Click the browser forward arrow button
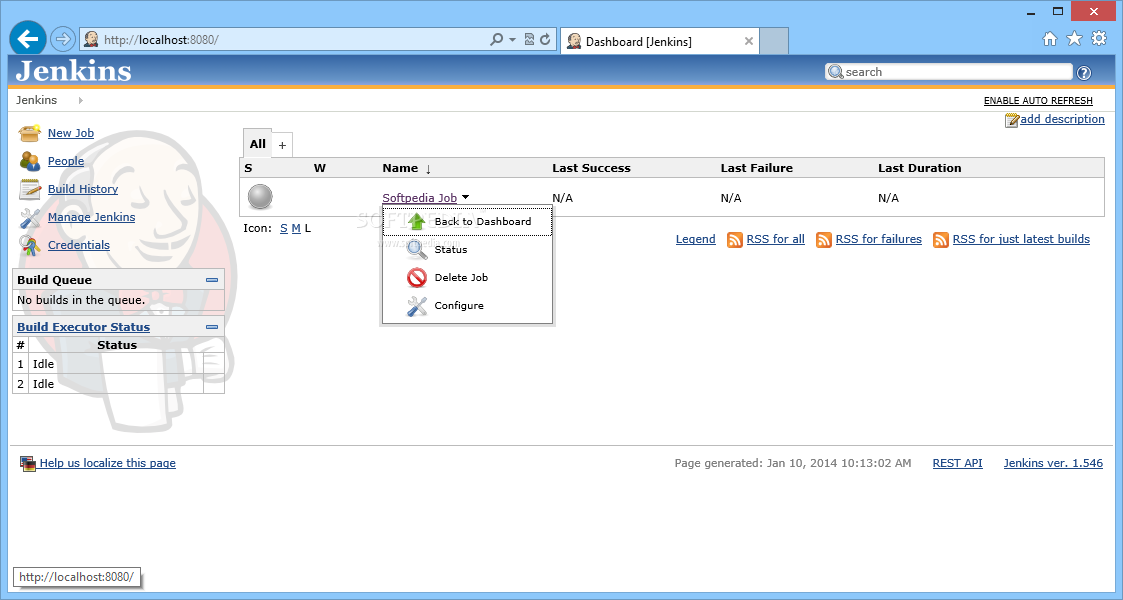The width and height of the screenshot is (1123, 600). click(x=63, y=39)
